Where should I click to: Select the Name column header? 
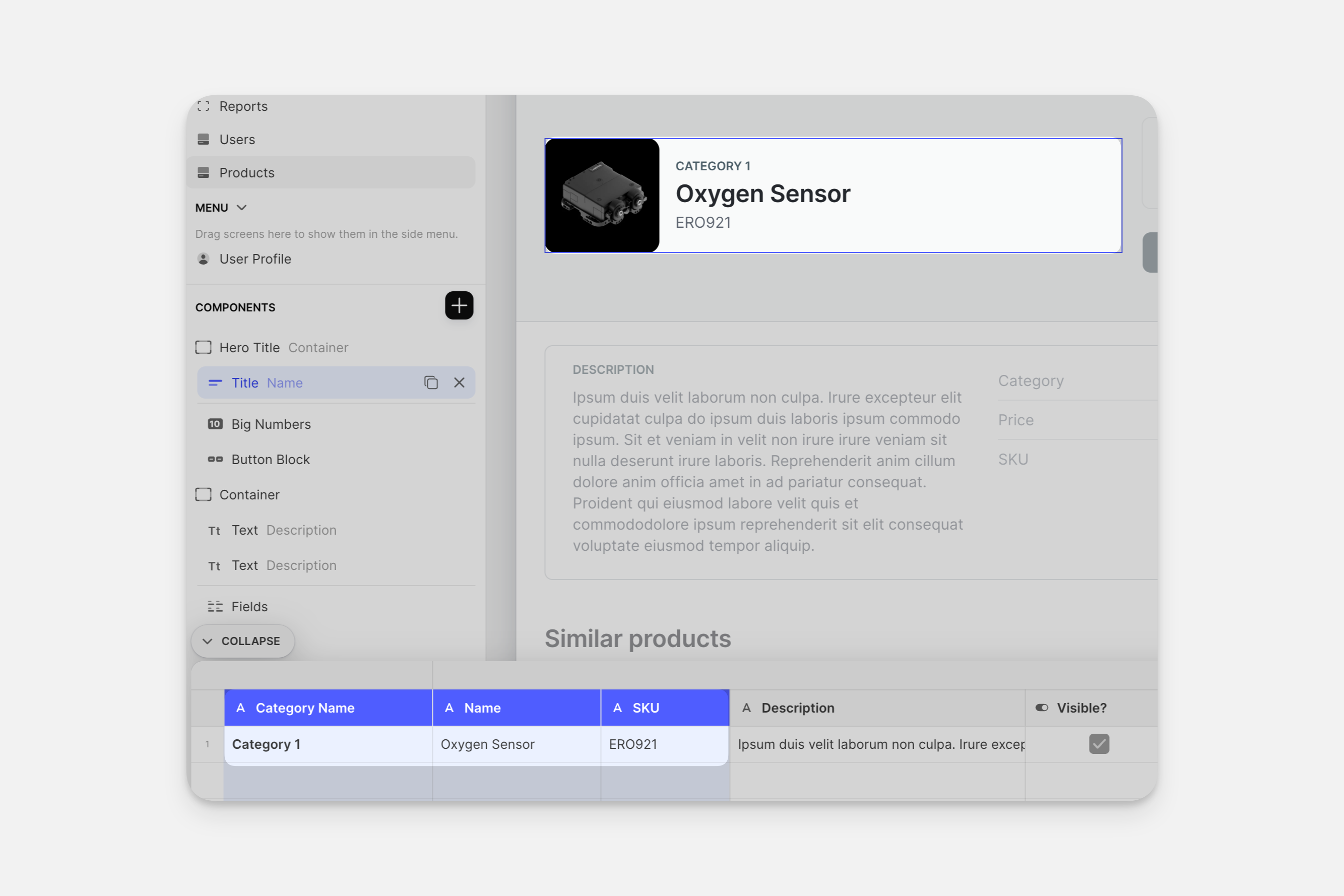[x=517, y=708]
